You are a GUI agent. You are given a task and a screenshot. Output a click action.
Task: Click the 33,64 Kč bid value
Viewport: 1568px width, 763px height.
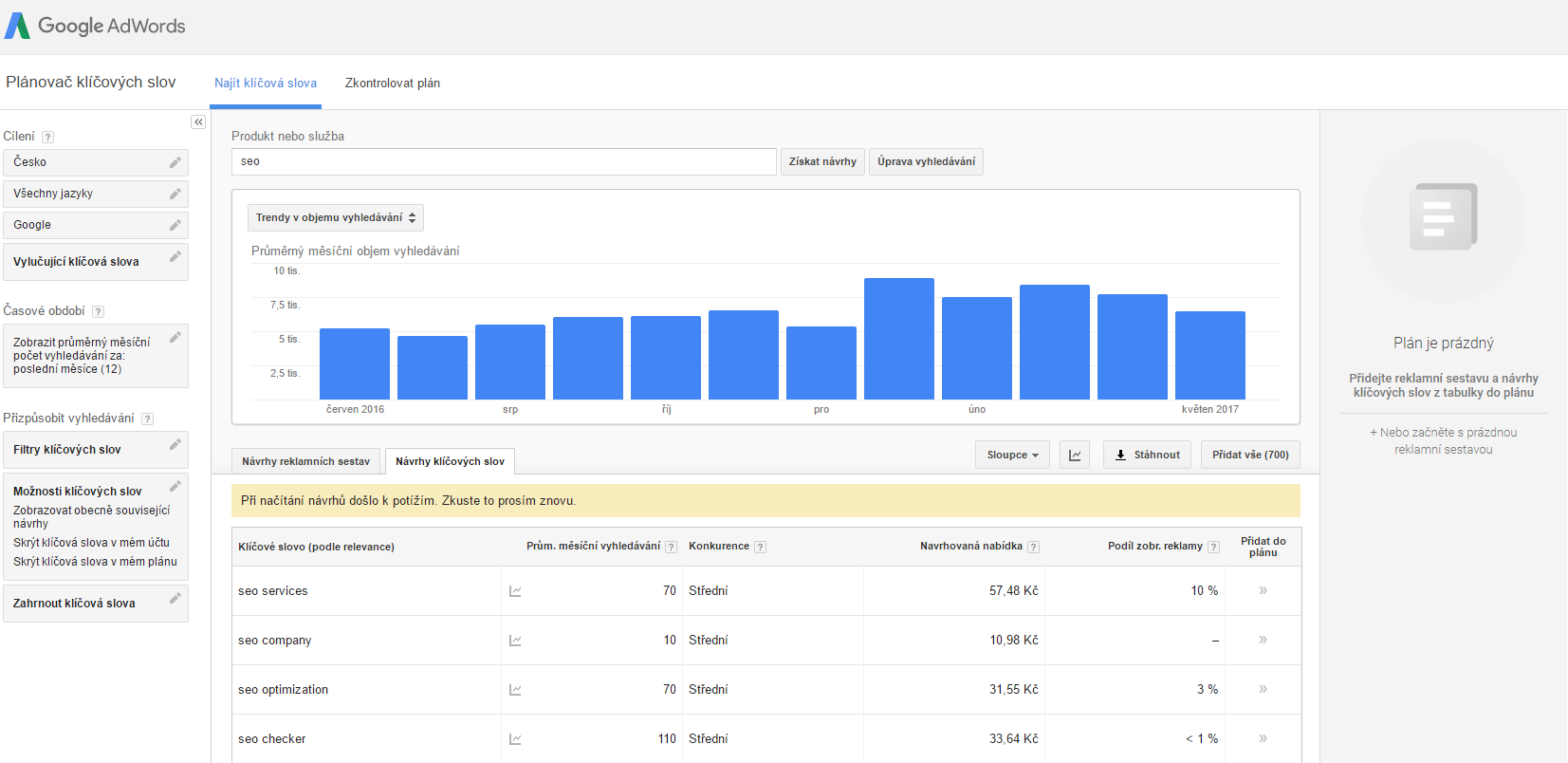[x=1014, y=738]
